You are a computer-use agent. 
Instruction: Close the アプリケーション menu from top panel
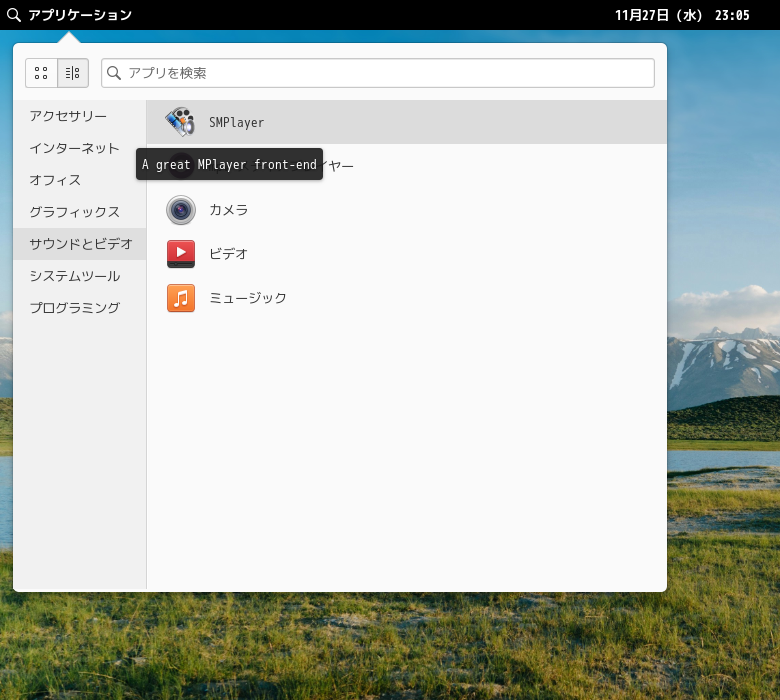click(69, 15)
